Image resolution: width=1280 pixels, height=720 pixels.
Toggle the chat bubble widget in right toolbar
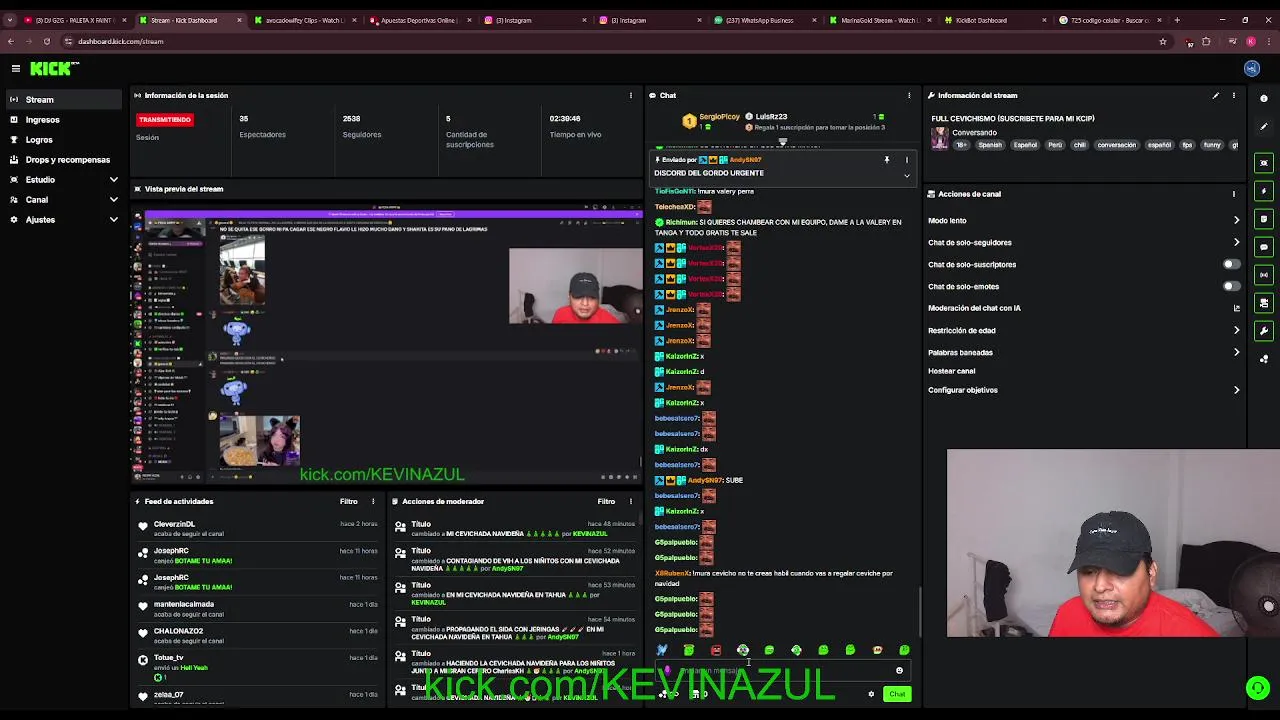tap(1264, 247)
